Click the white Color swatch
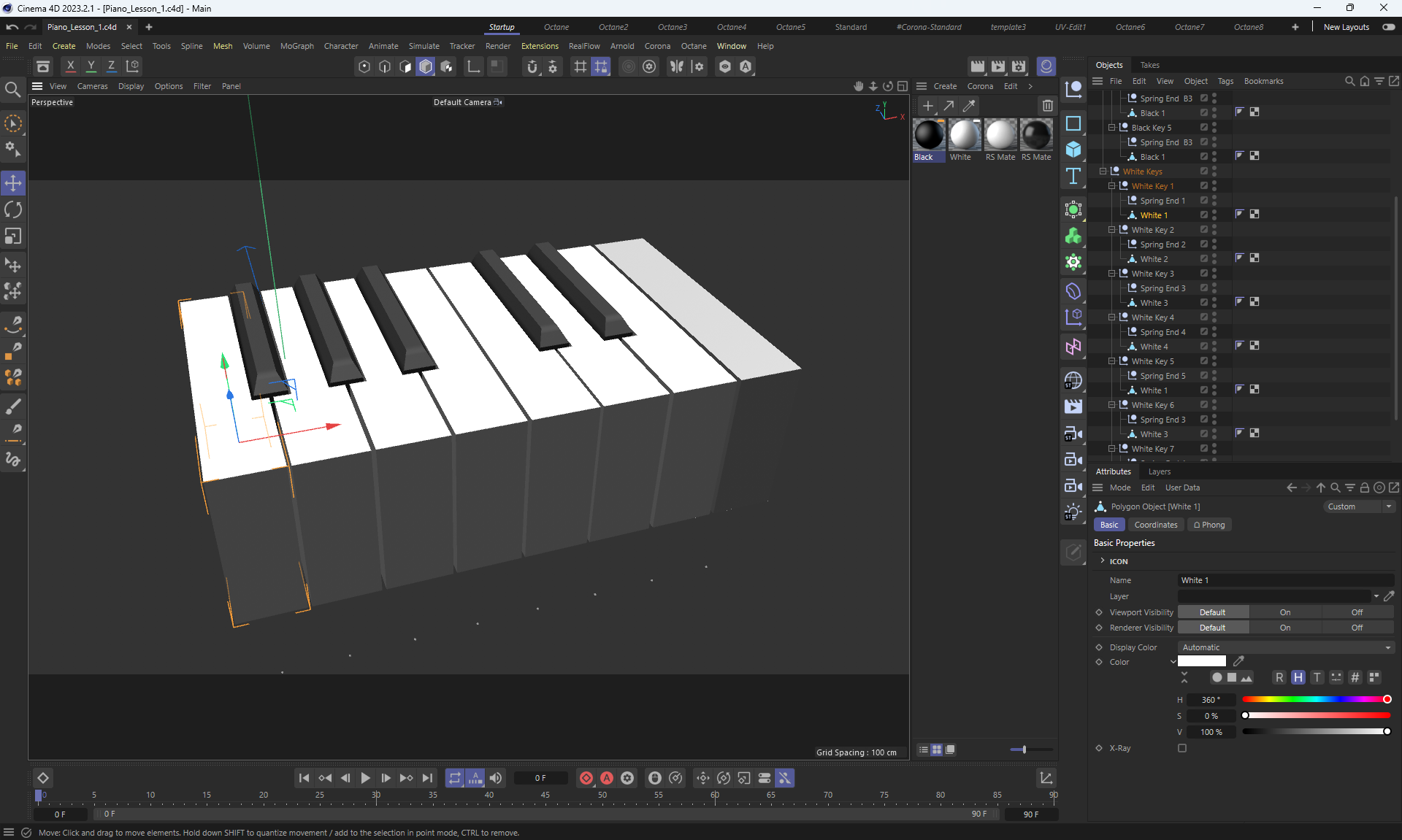The image size is (1402, 840). click(1201, 662)
